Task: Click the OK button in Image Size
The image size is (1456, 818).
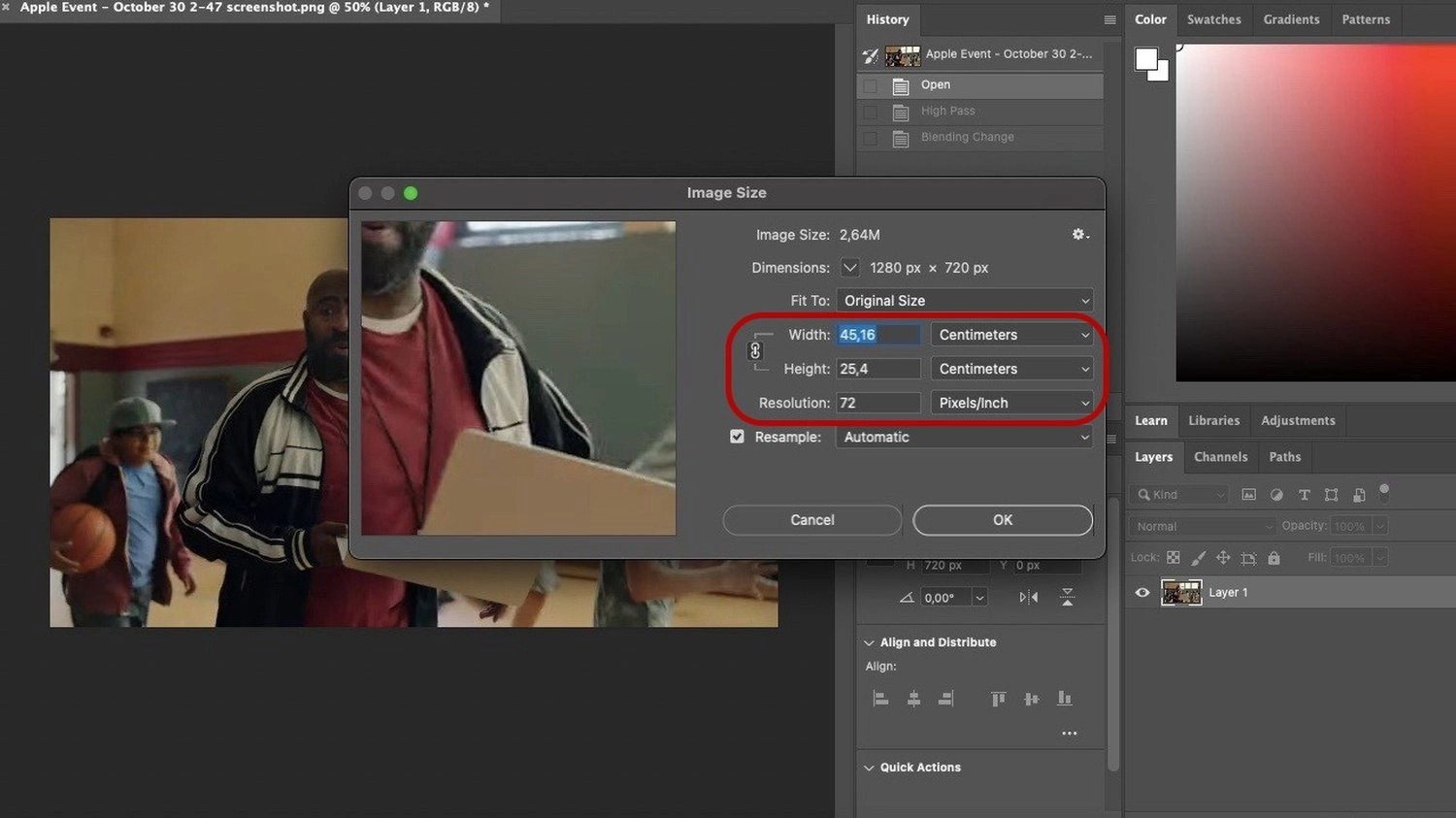Action: 1003,520
